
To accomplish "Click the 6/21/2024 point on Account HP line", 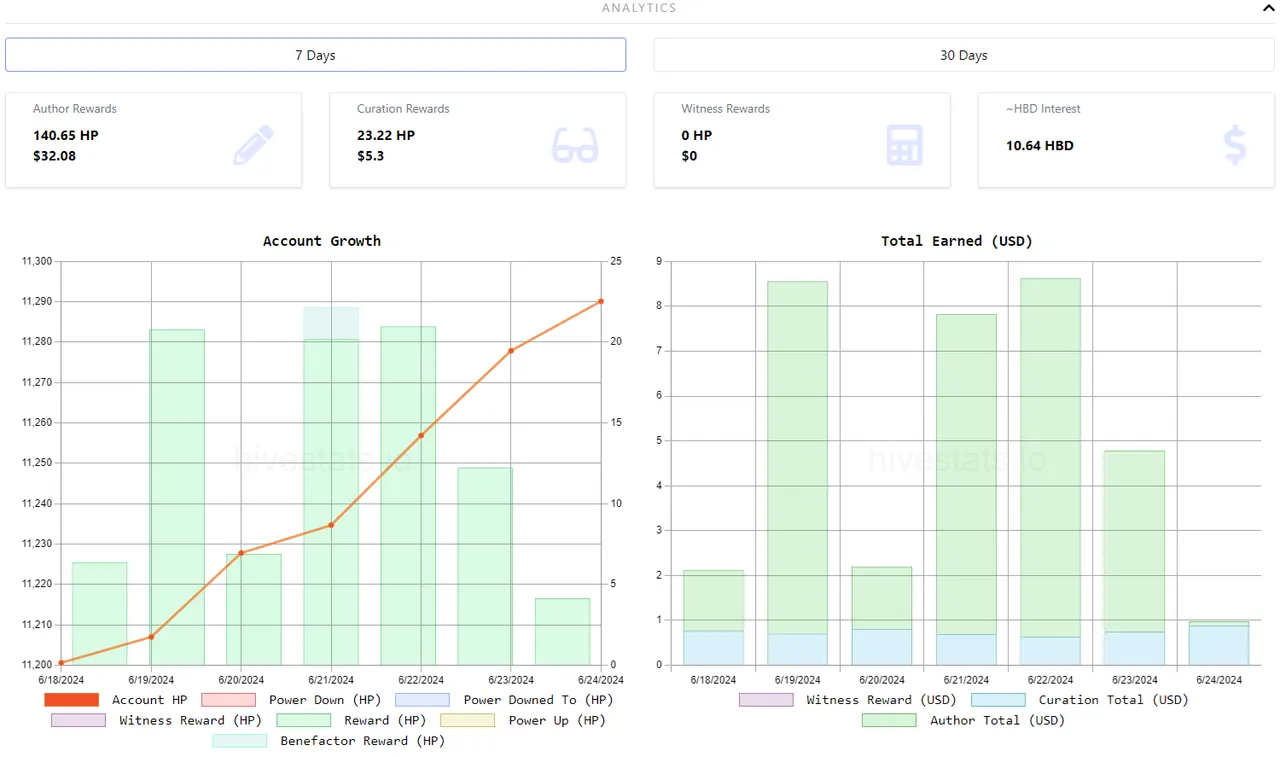I will [x=331, y=525].
